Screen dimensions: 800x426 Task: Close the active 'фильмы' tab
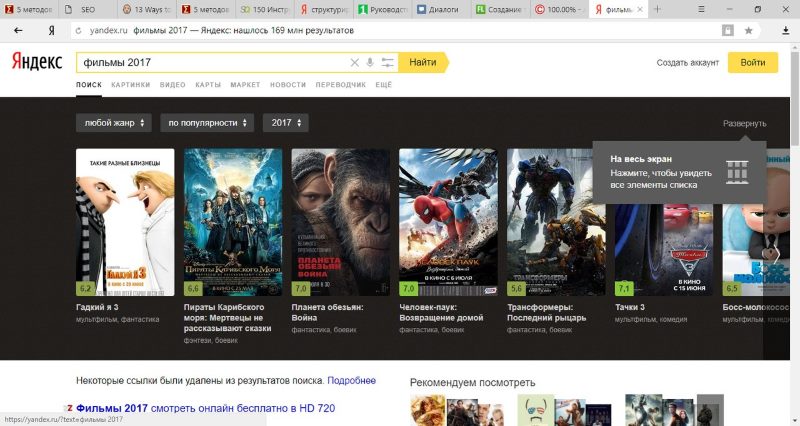(x=640, y=9)
